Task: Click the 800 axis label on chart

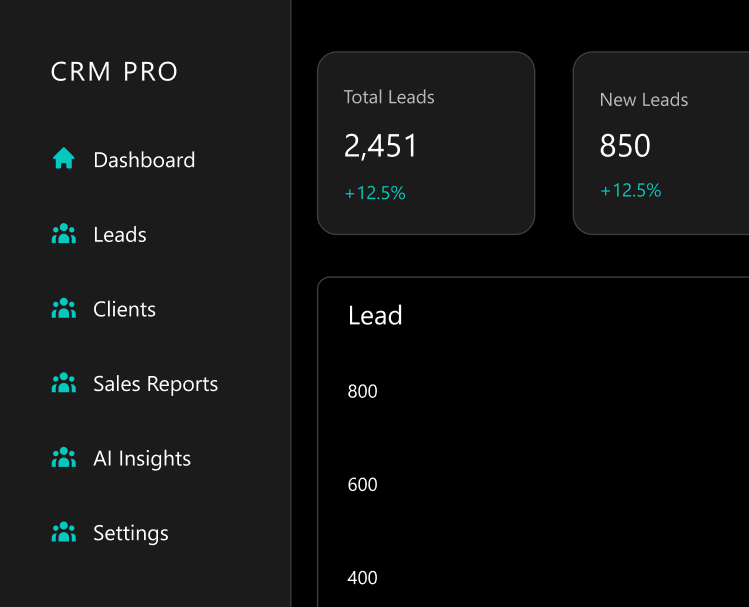Action: tap(363, 391)
